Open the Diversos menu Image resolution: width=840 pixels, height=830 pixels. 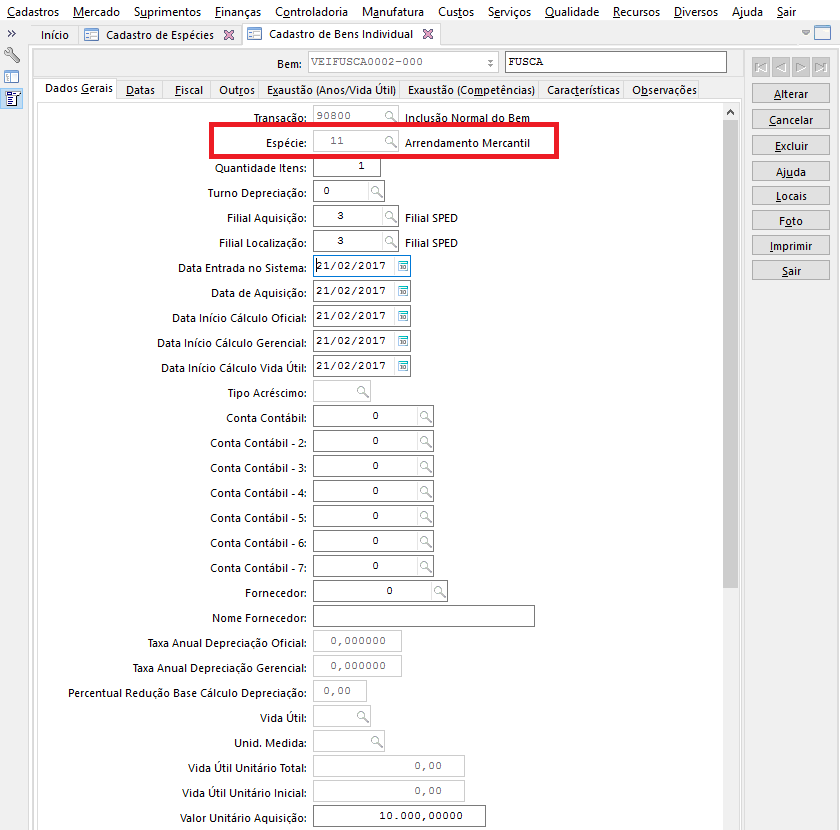(x=695, y=12)
